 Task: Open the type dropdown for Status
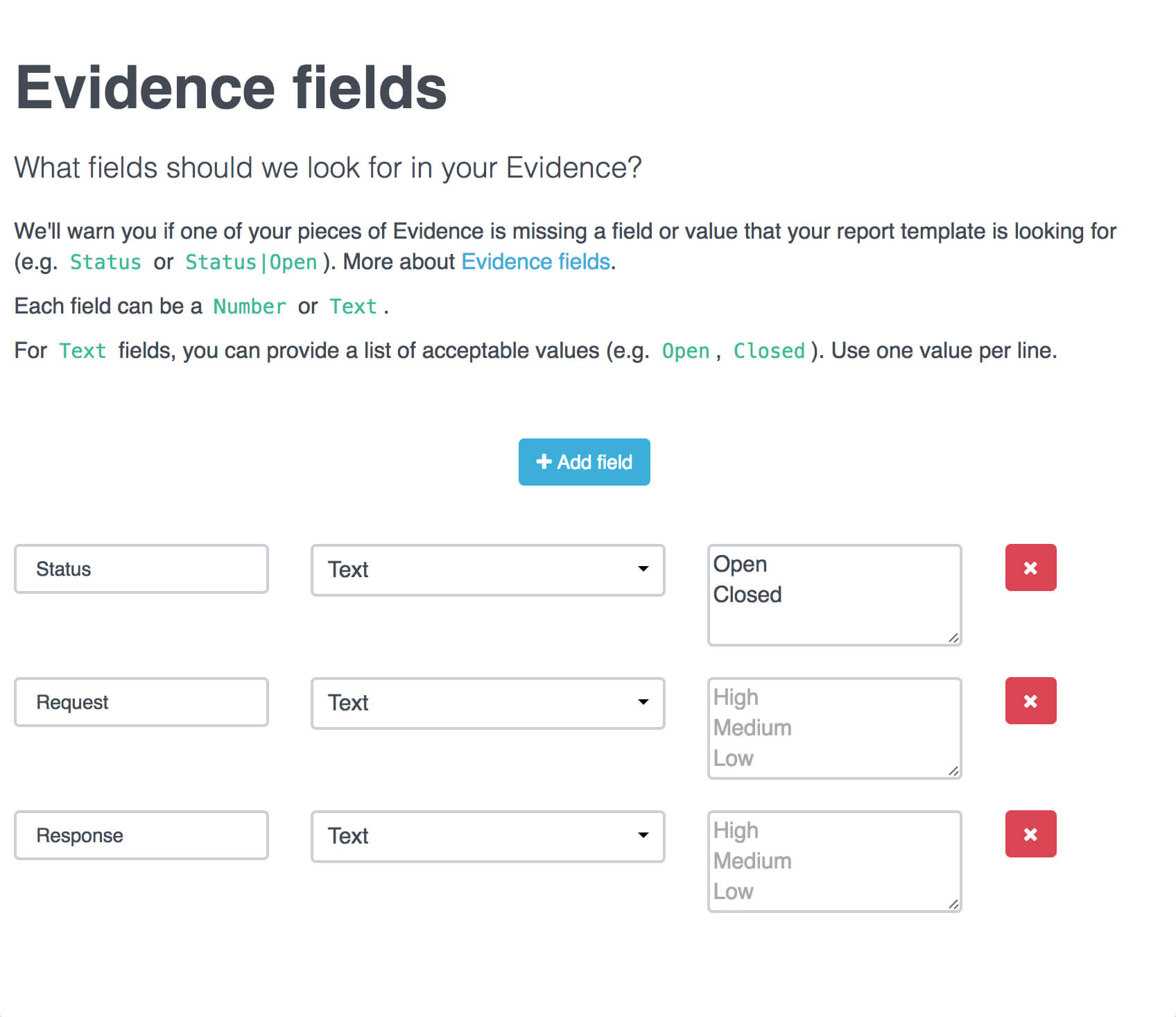(487, 570)
